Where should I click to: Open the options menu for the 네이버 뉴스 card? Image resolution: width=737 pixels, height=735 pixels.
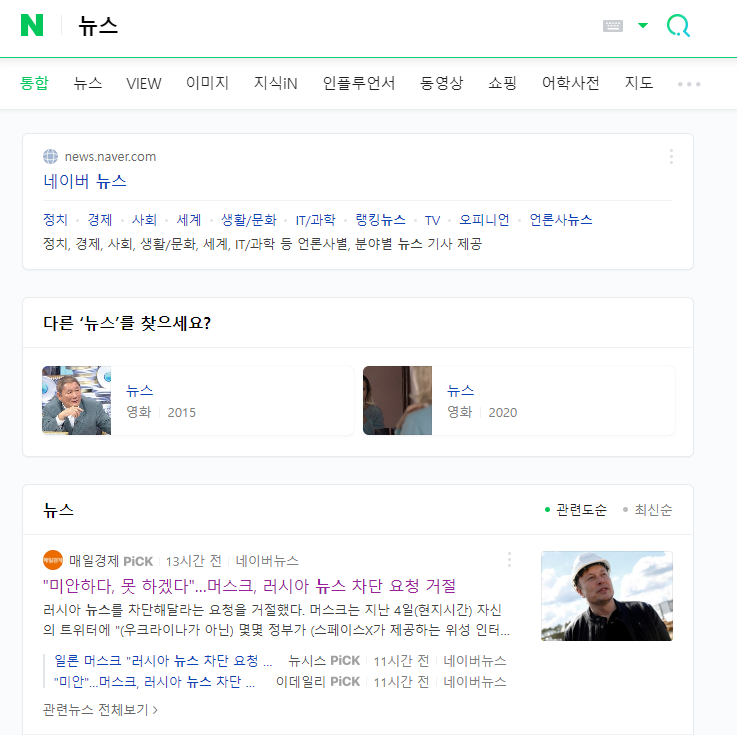tap(671, 156)
